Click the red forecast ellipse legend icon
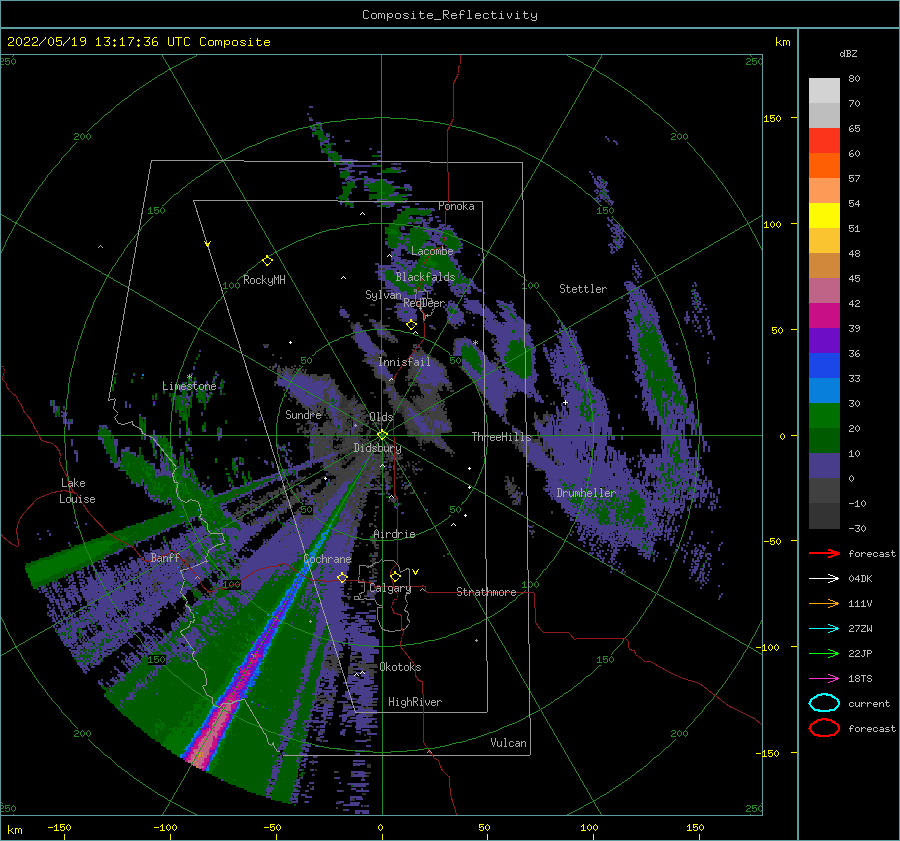The image size is (900, 841). pos(824,728)
